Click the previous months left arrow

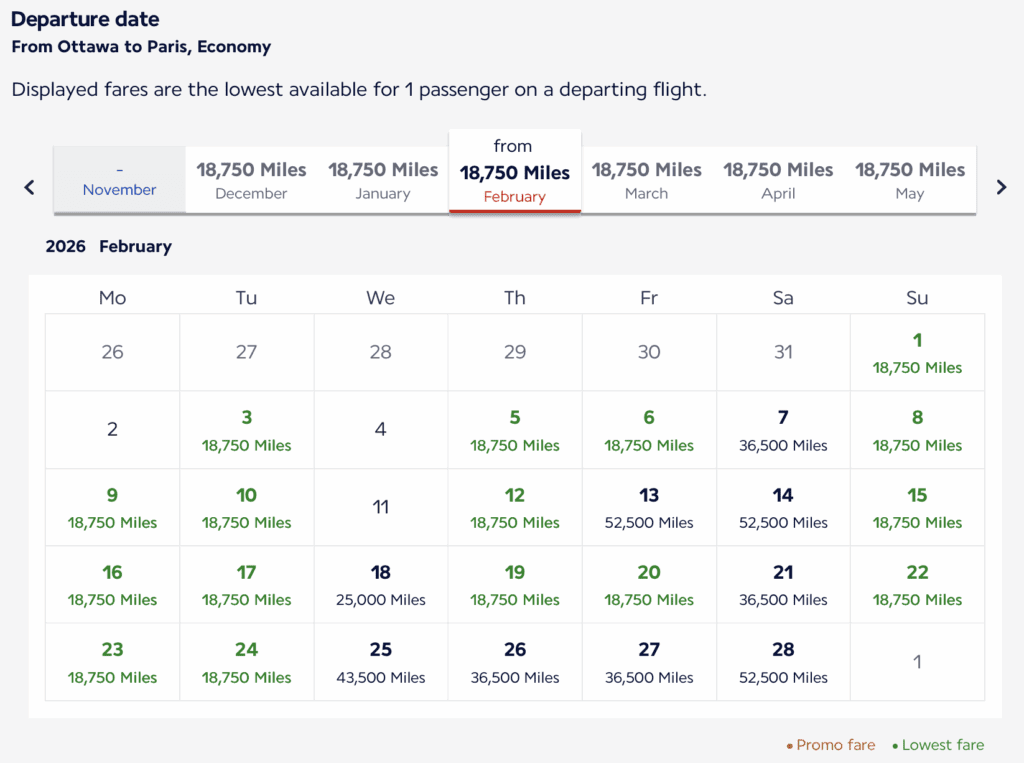[29, 187]
